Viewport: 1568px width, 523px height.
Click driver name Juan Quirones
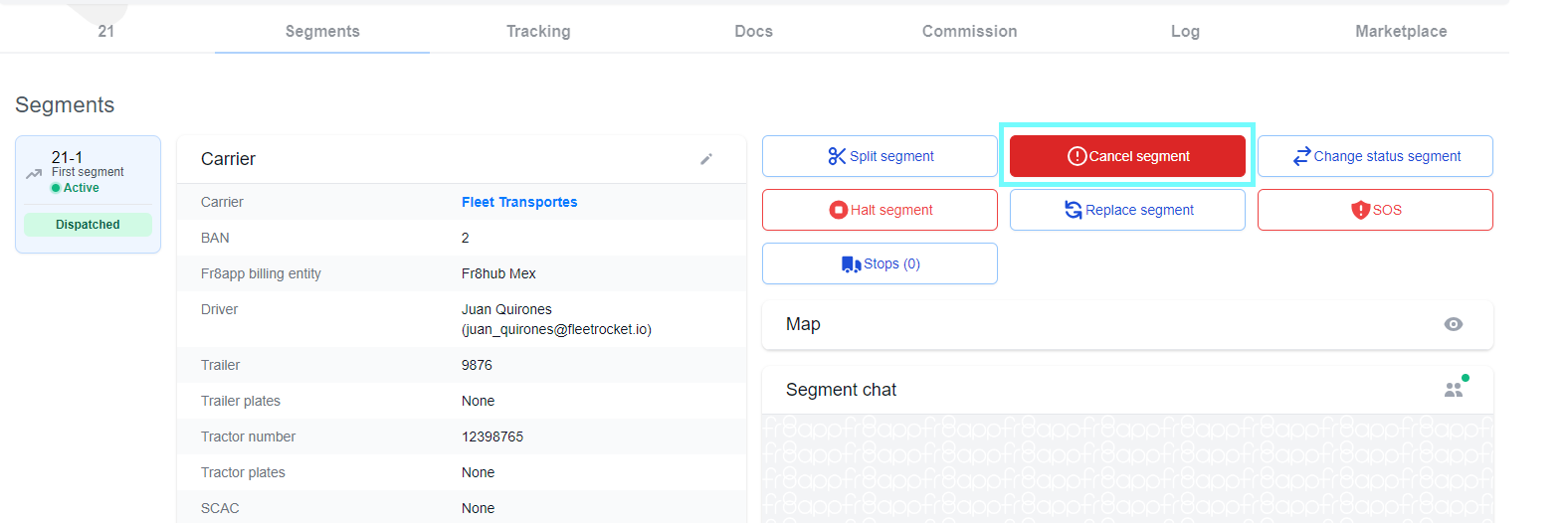(x=506, y=309)
